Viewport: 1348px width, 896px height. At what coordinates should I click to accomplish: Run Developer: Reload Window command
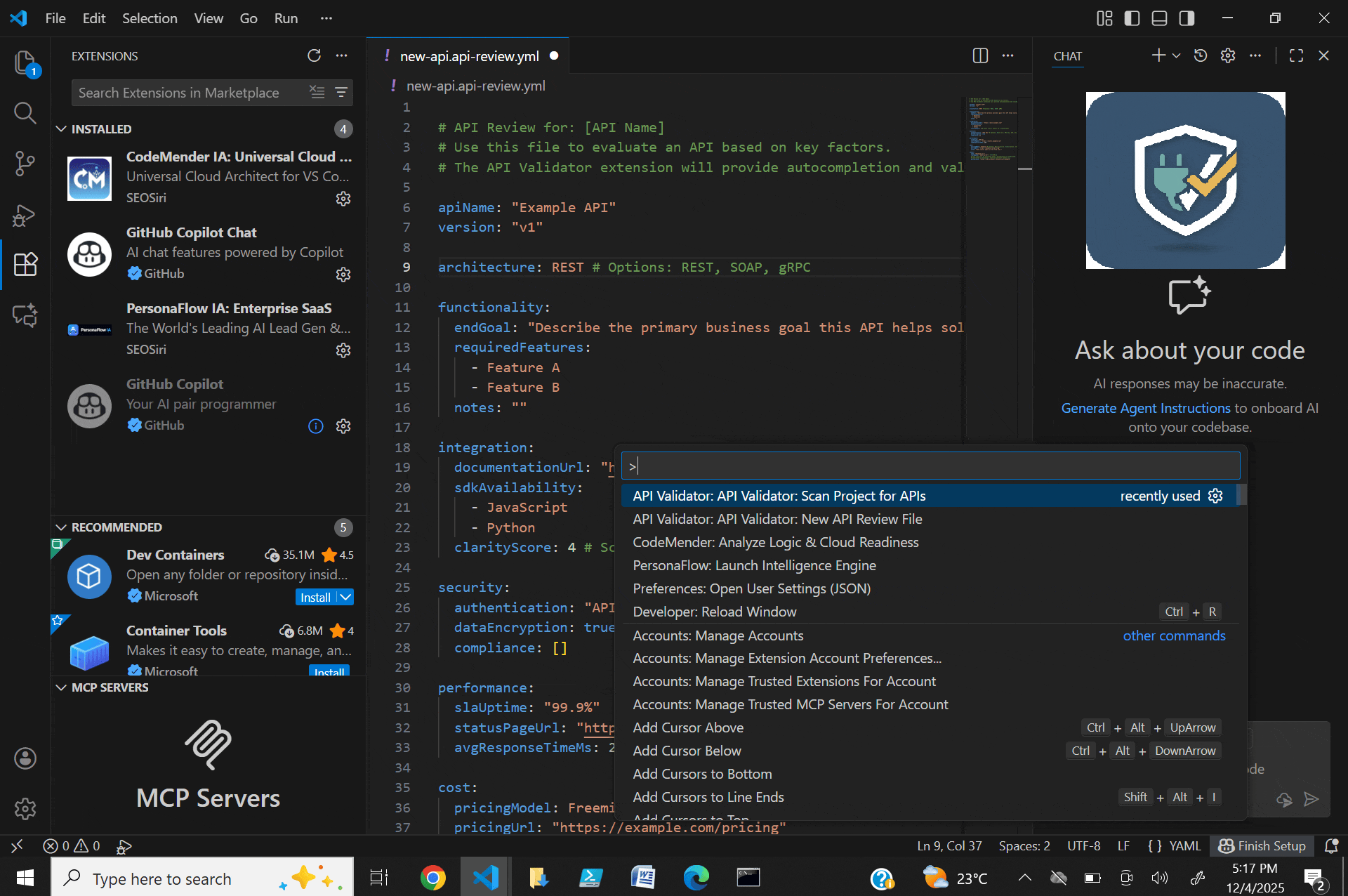714,612
